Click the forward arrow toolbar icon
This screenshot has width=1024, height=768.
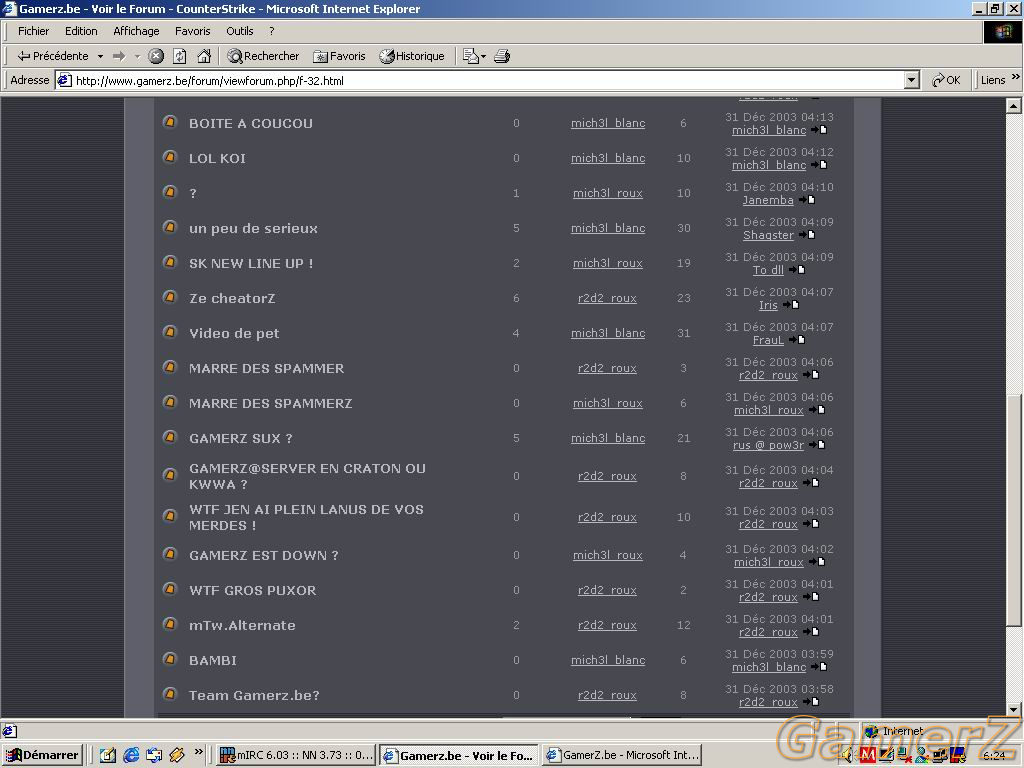pyautogui.click(x=119, y=56)
